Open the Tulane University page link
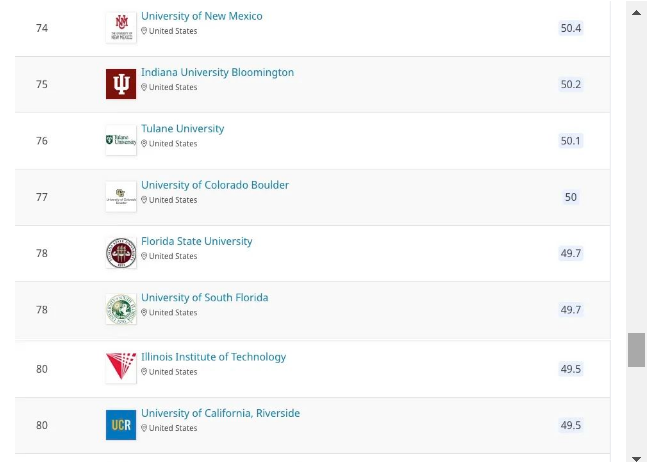The width and height of the screenshot is (648, 462). 183,129
